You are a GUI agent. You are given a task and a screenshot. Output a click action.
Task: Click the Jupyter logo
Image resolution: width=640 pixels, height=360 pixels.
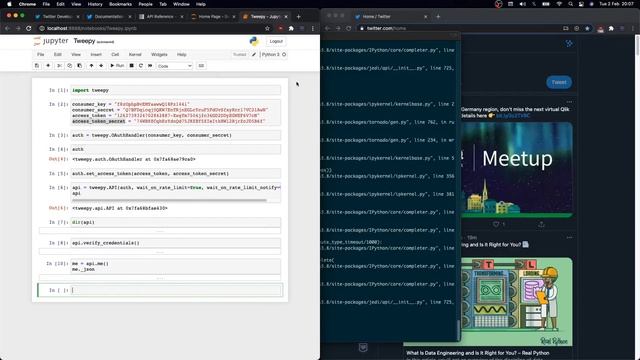pos(51,41)
